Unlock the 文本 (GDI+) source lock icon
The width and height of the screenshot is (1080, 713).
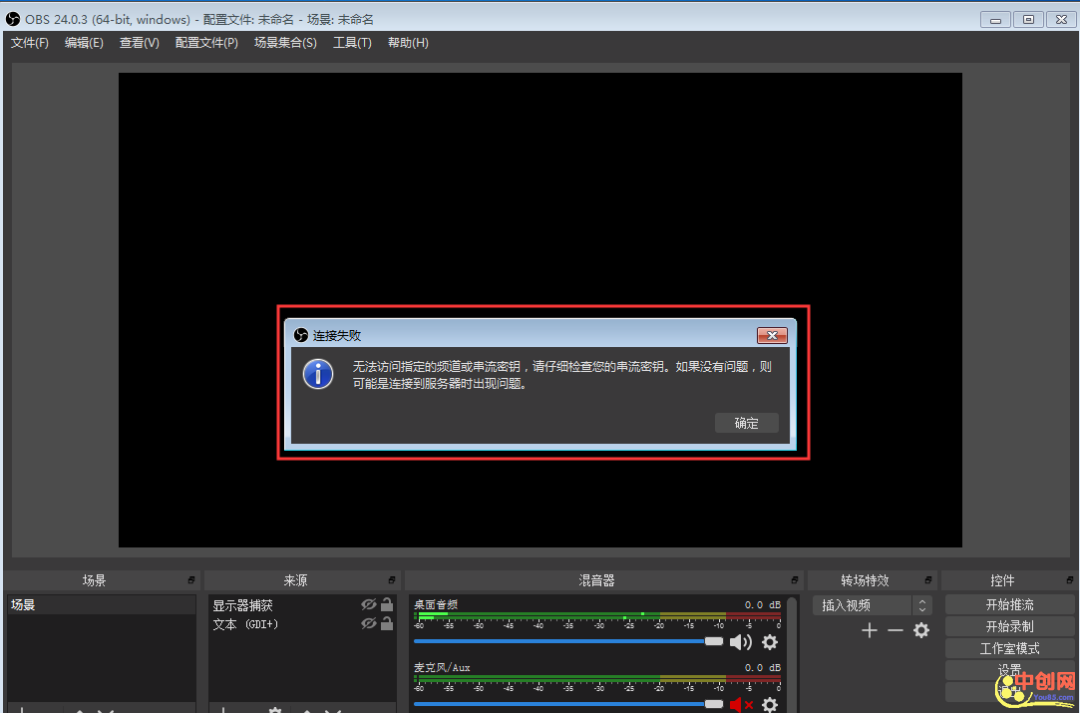pos(386,624)
